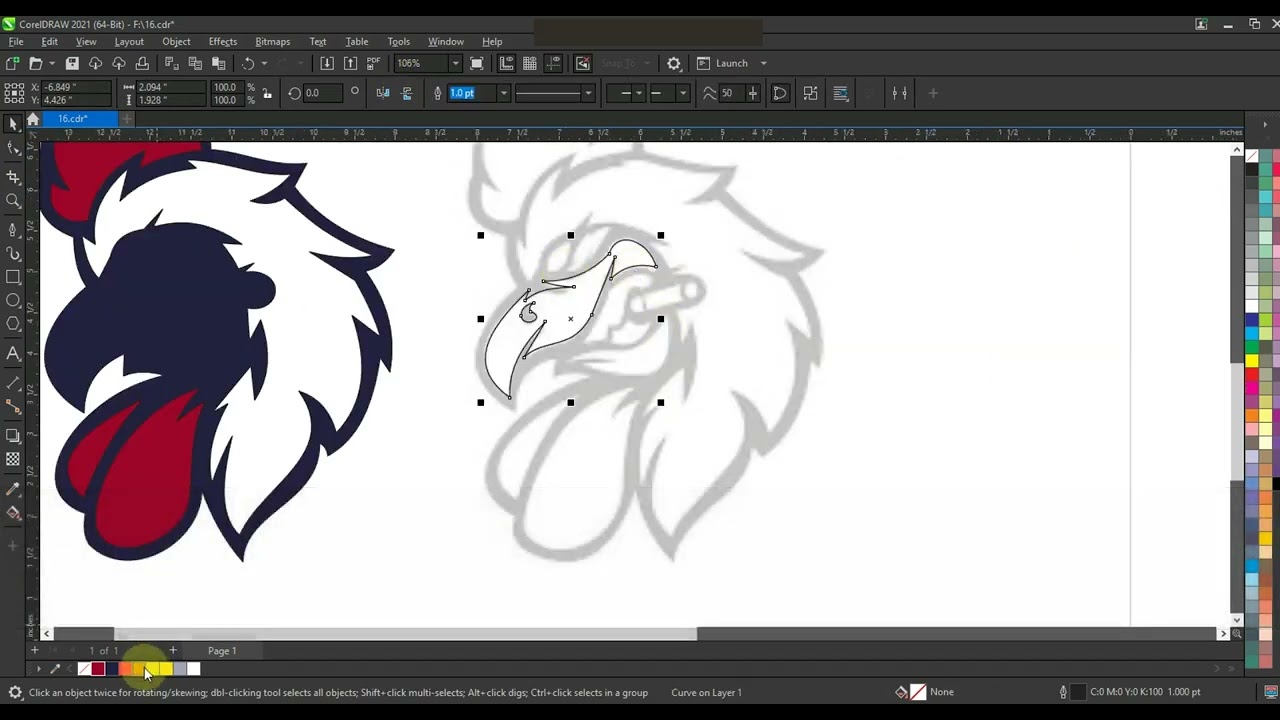Click the Save icon
The height and width of the screenshot is (720, 1280).
click(x=72, y=63)
